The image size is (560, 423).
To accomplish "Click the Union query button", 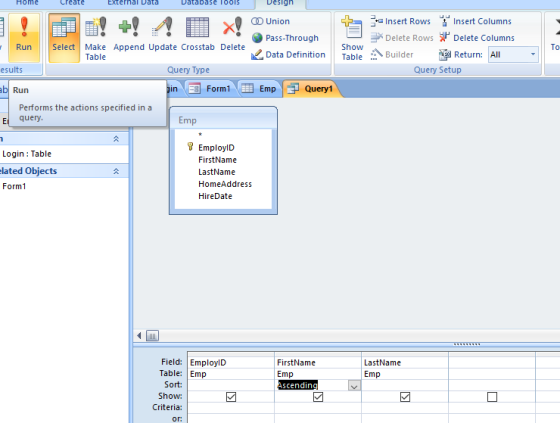I will click(x=270, y=21).
